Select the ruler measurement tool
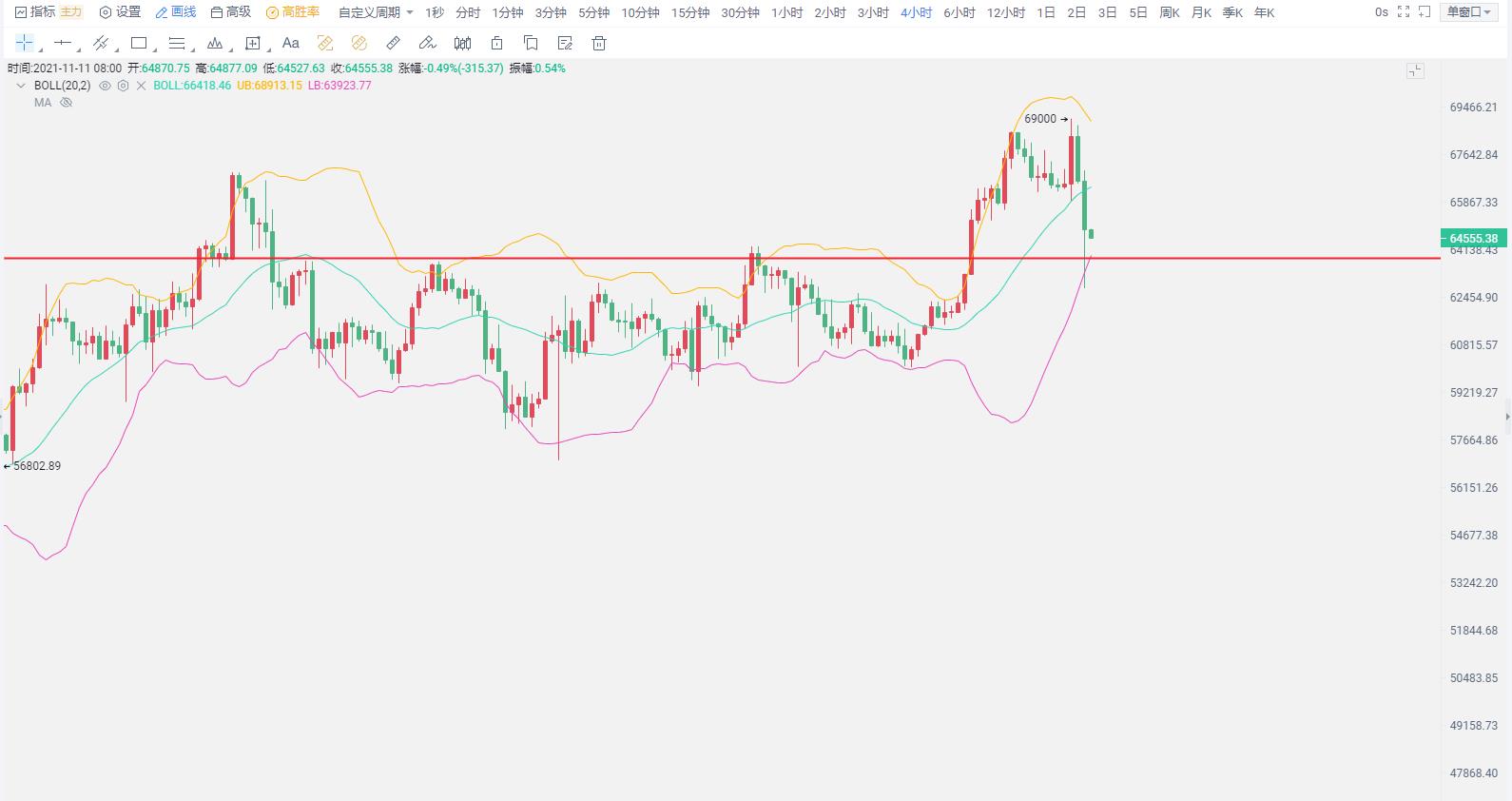The height and width of the screenshot is (801, 1512). (x=393, y=43)
